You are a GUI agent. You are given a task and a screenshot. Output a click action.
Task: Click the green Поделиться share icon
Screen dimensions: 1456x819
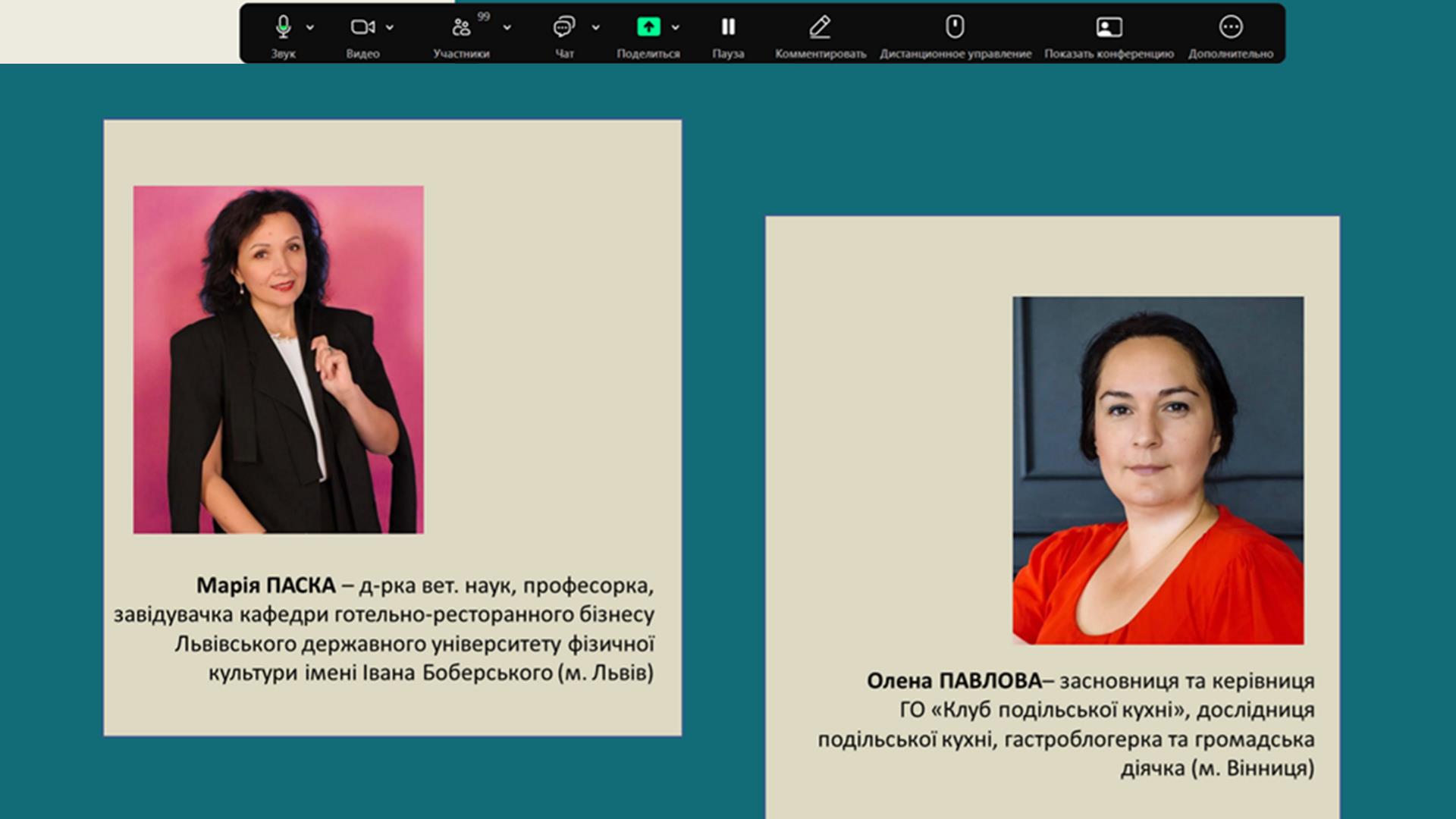[648, 27]
